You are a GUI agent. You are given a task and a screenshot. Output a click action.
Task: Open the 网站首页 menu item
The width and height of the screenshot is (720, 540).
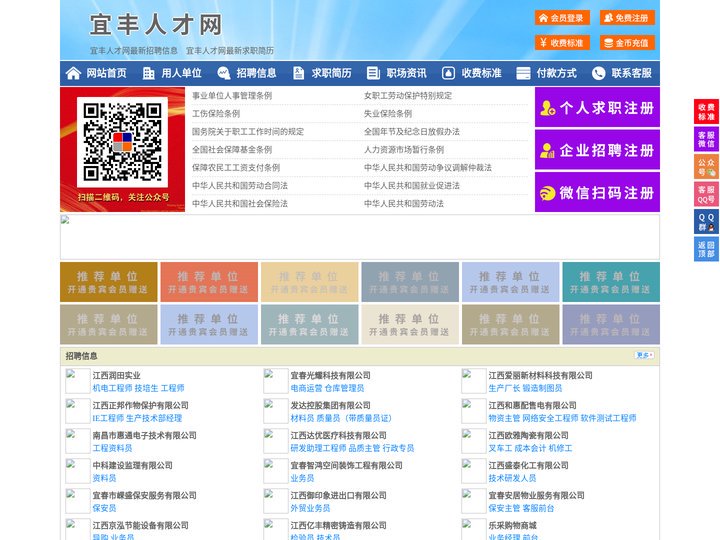click(106, 73)
